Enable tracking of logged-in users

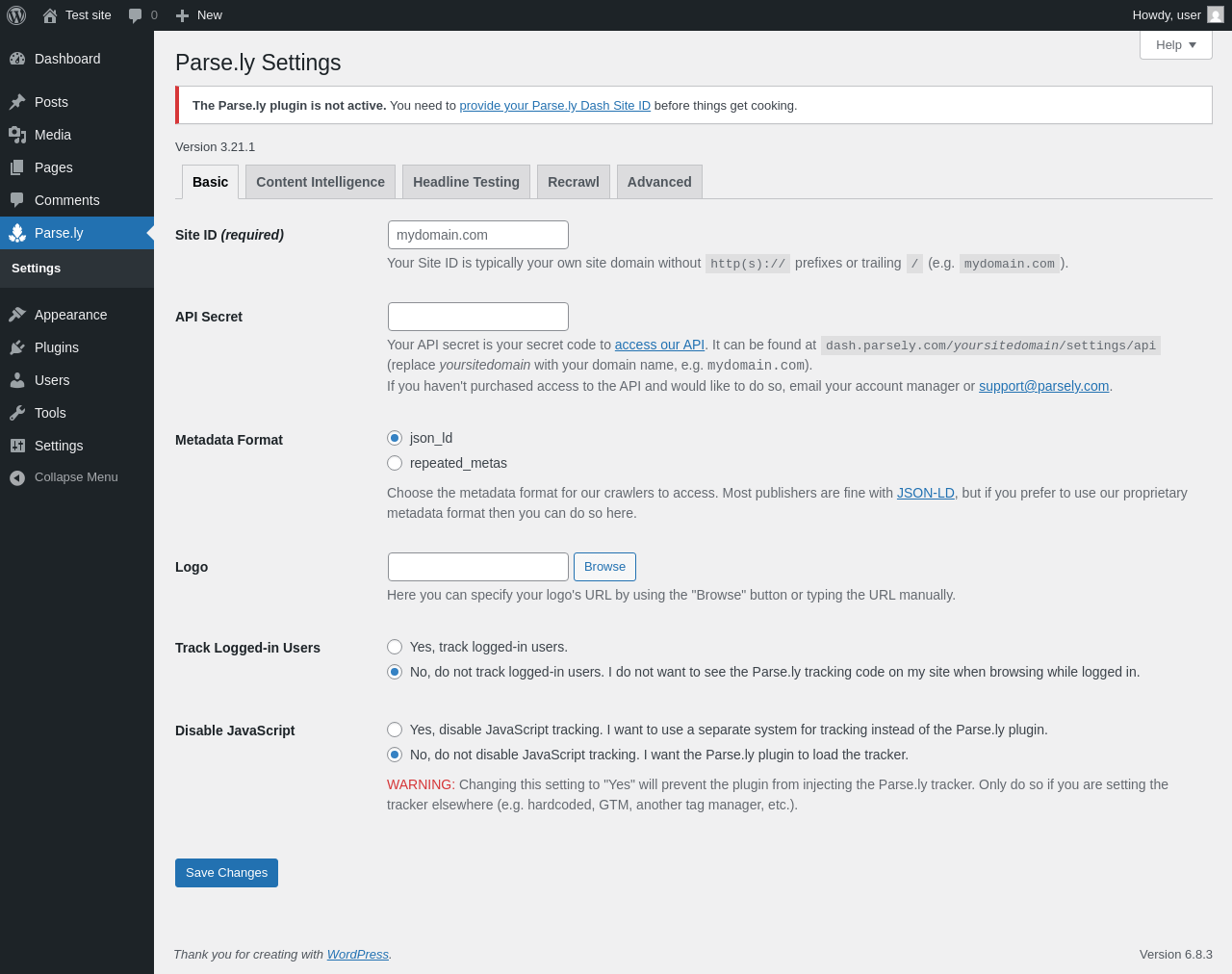395,647
